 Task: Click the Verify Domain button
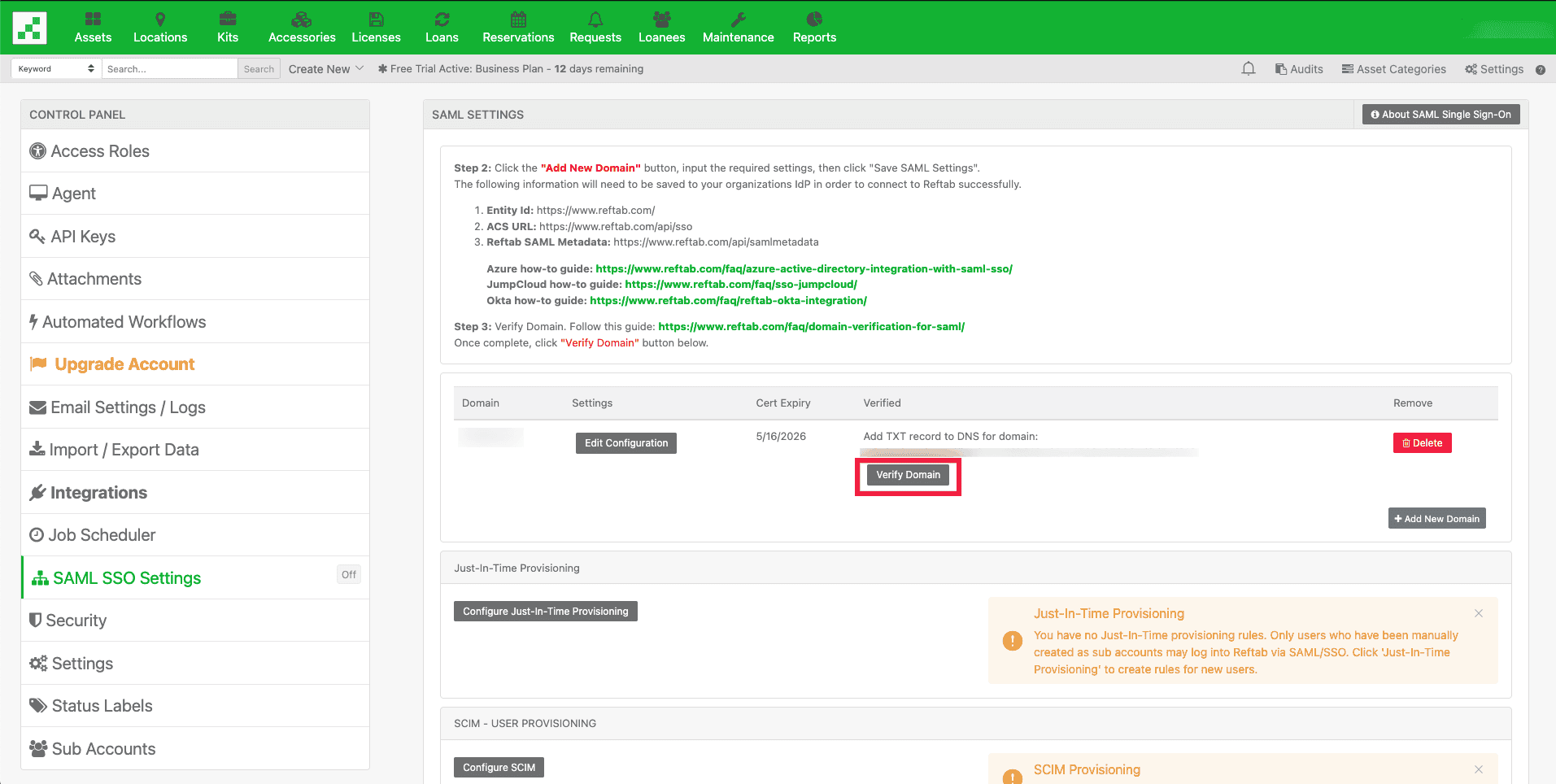(908, 475)
